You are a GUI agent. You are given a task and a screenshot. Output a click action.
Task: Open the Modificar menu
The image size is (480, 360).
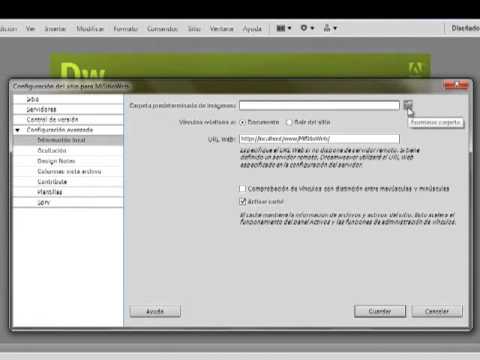(90, 29)
